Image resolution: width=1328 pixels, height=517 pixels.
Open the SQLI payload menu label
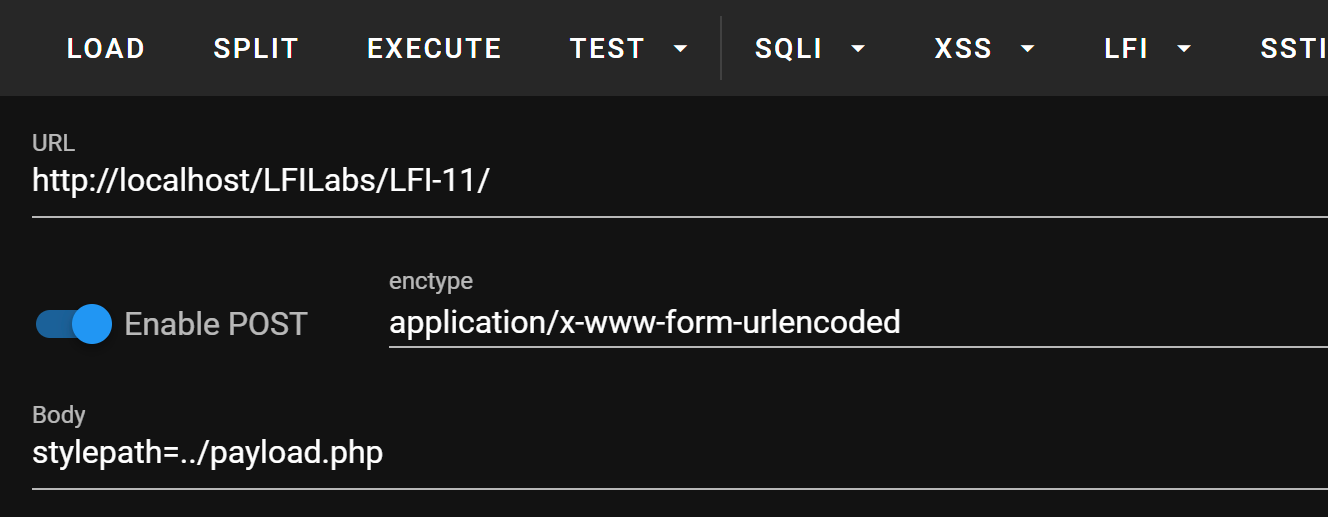tap(789, 48)
